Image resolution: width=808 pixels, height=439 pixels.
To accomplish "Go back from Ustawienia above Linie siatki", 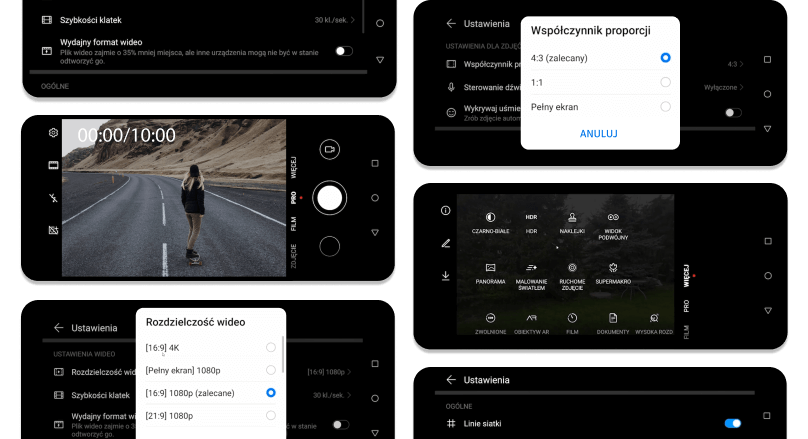I will (451, 380).
